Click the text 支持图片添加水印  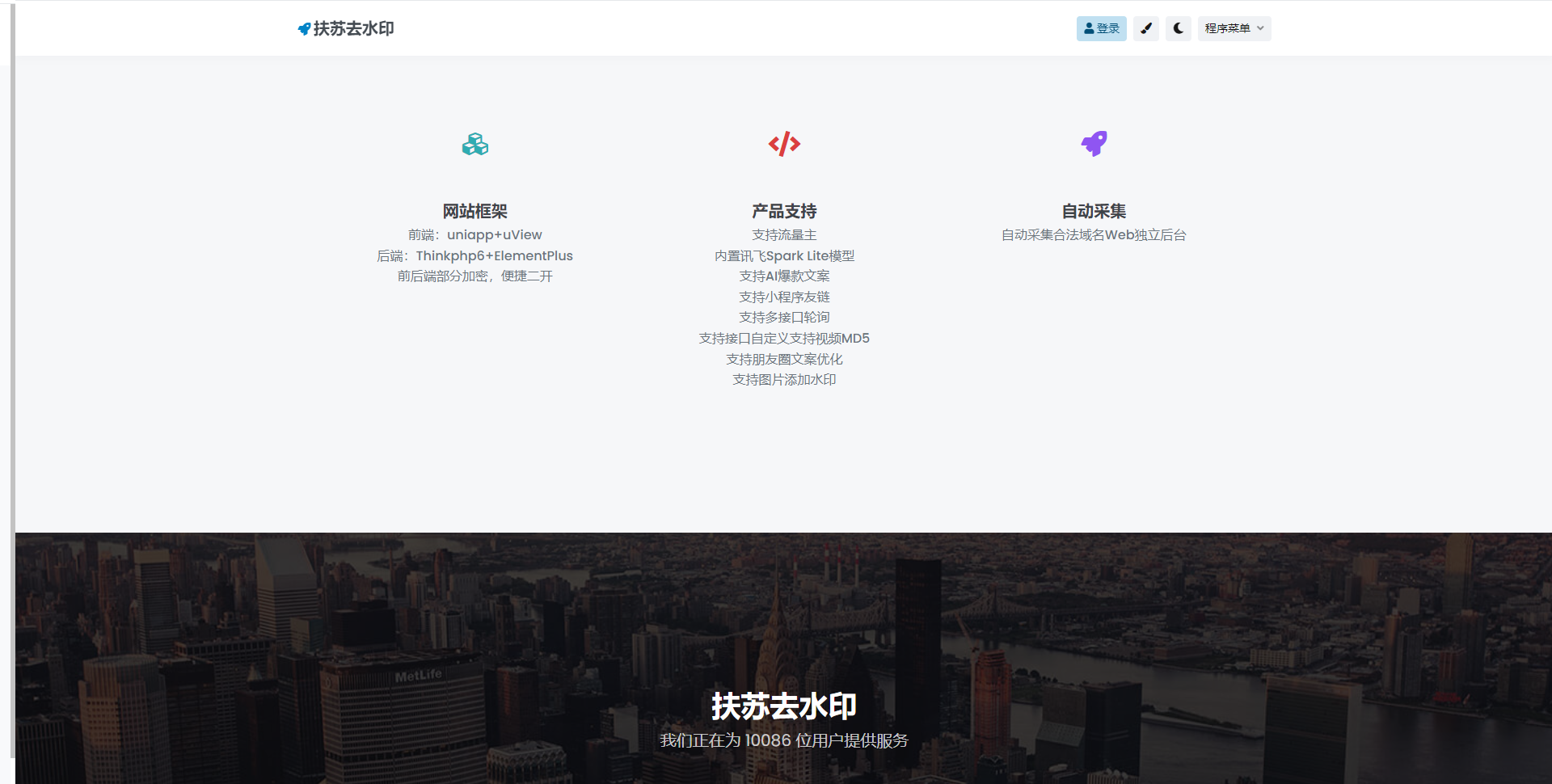(784, 380)
